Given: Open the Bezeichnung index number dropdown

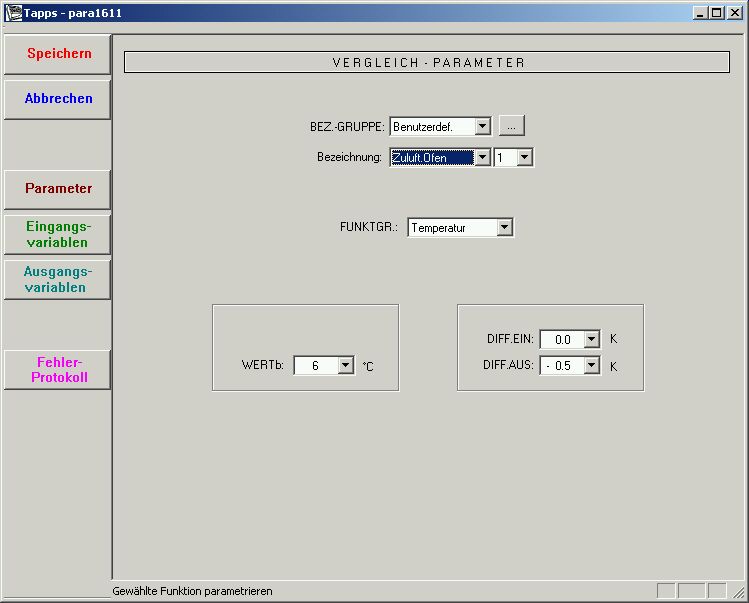Looking at the screenshot, I should [x=524, y=158].
